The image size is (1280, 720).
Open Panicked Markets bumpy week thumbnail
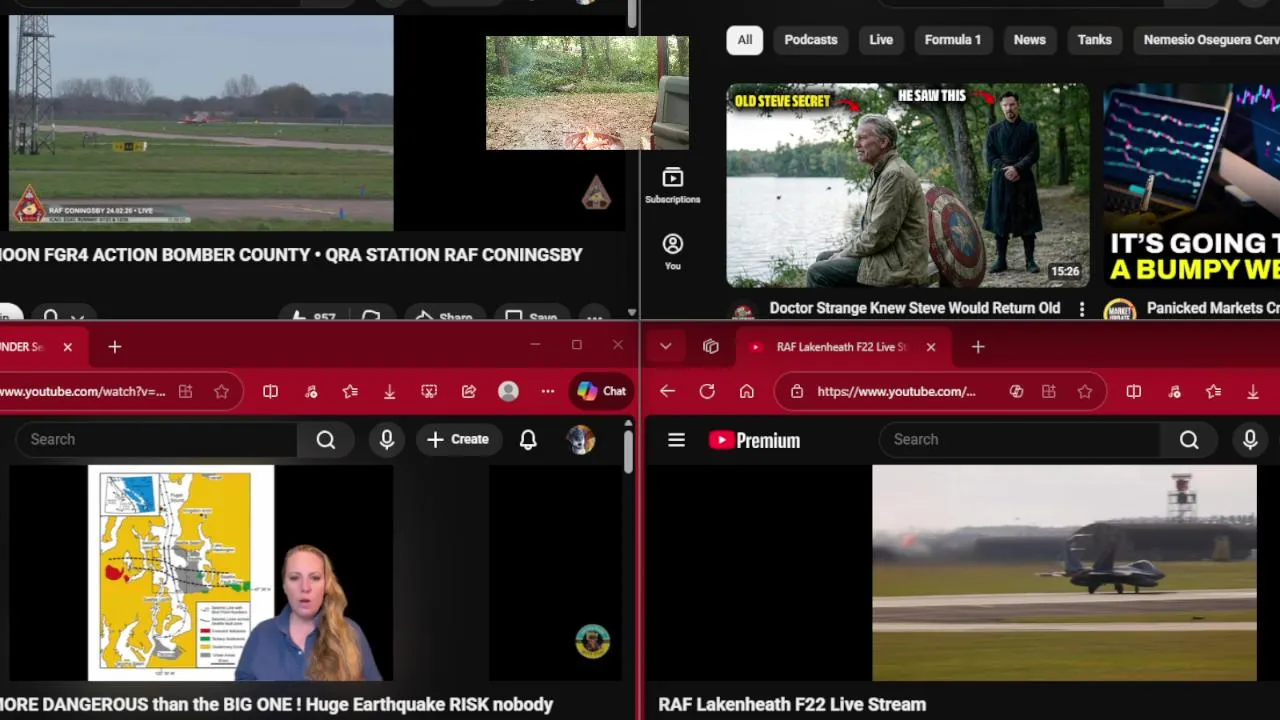pyautogui.click(x=1192, y=185)
